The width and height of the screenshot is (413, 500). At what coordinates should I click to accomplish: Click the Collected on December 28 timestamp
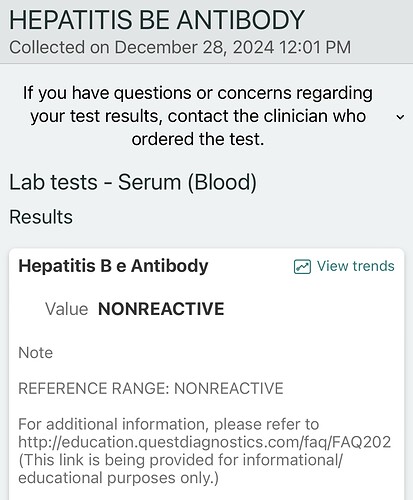(180, 47)
